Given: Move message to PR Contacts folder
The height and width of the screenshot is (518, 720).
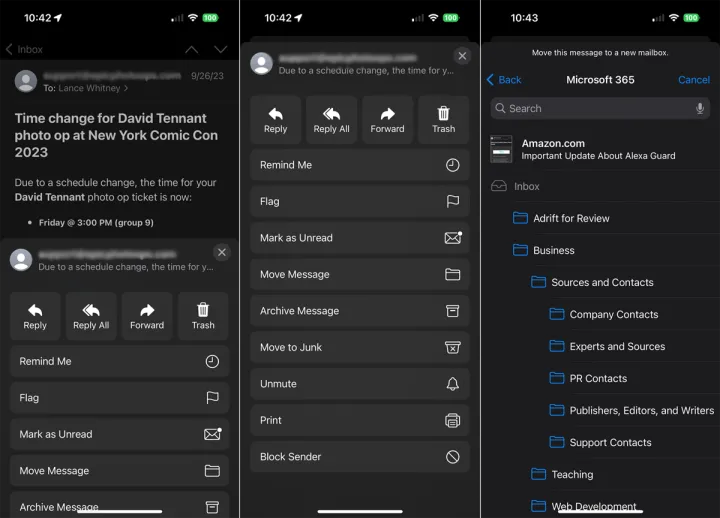Looking at the screenshot, I should [x=598, y=378].
